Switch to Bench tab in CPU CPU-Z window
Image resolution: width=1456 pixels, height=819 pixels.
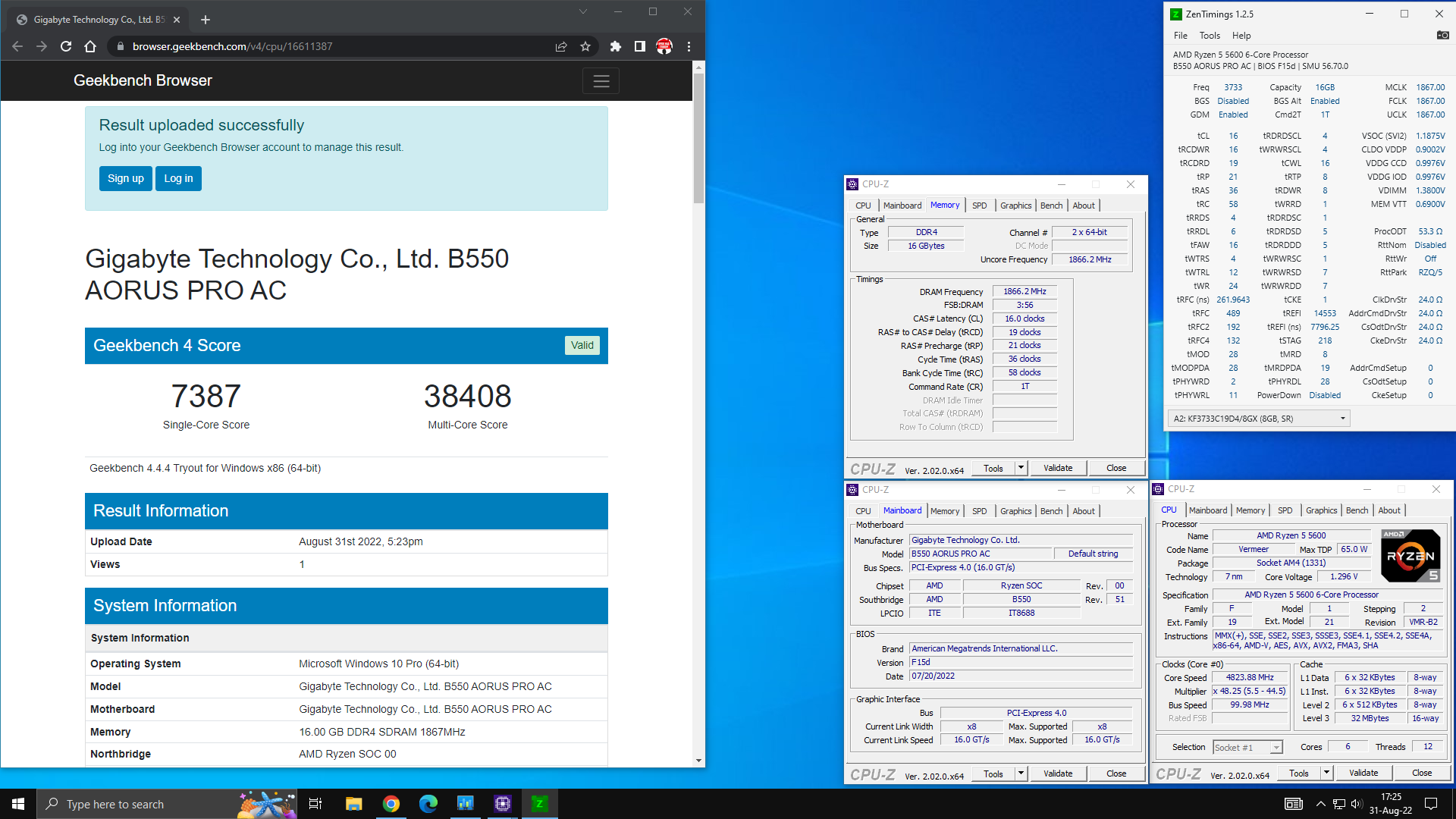coord(1357,510)
